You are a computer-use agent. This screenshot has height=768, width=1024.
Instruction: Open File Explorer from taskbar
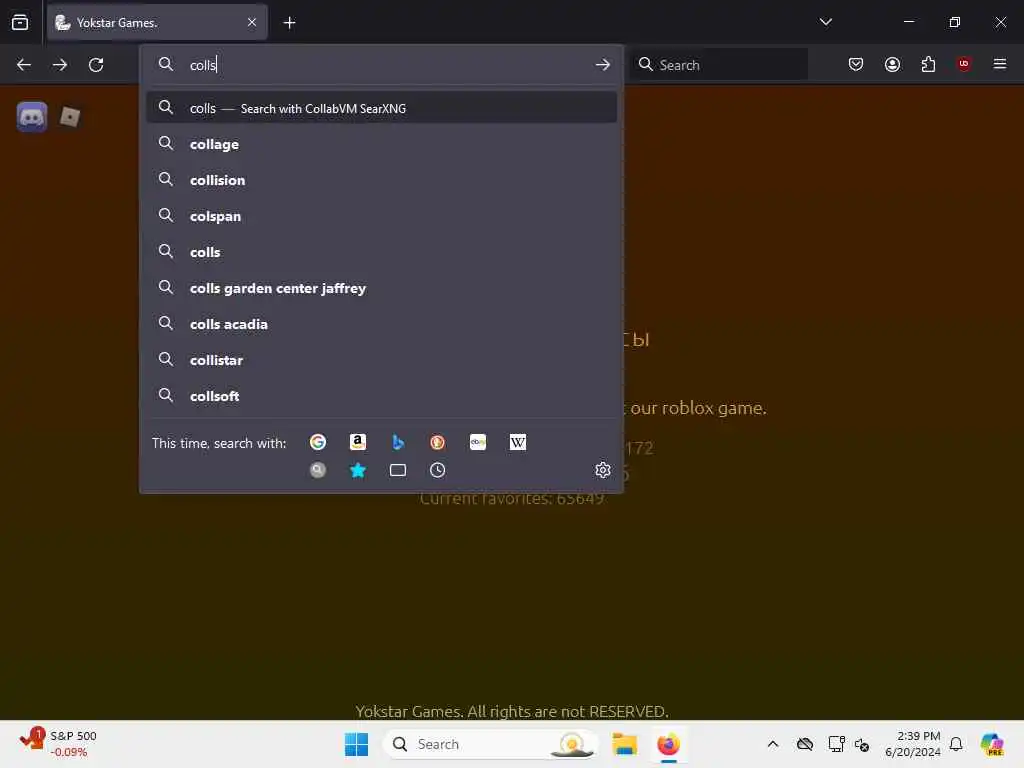click(624, 744)
